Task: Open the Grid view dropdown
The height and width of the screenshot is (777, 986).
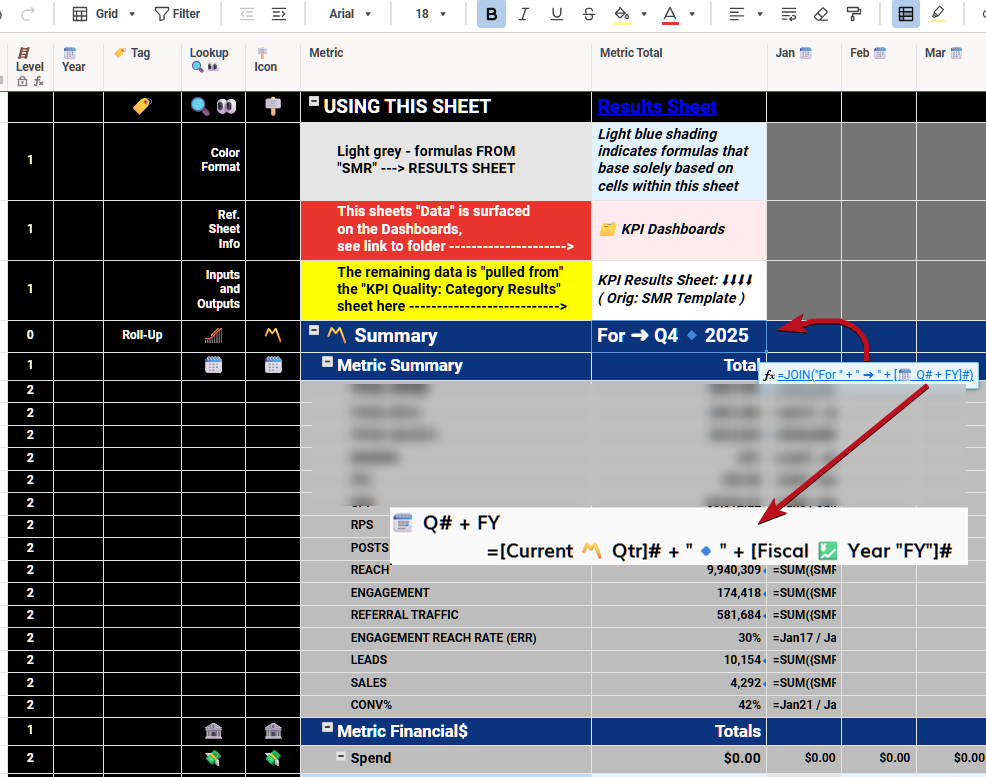Action: (x=104, y=14)
